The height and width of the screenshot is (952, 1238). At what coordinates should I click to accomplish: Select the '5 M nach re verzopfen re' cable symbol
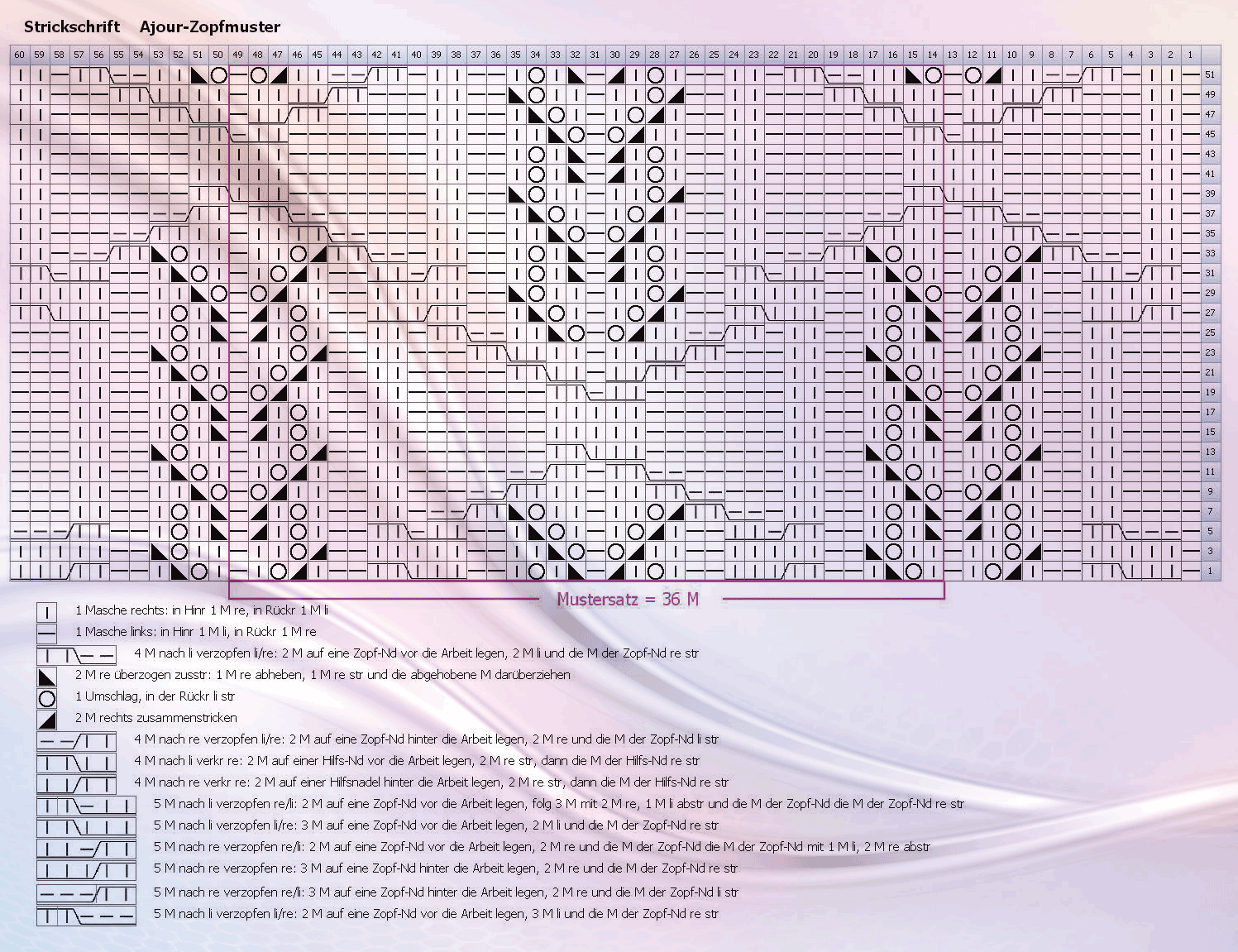coord(86,870)
